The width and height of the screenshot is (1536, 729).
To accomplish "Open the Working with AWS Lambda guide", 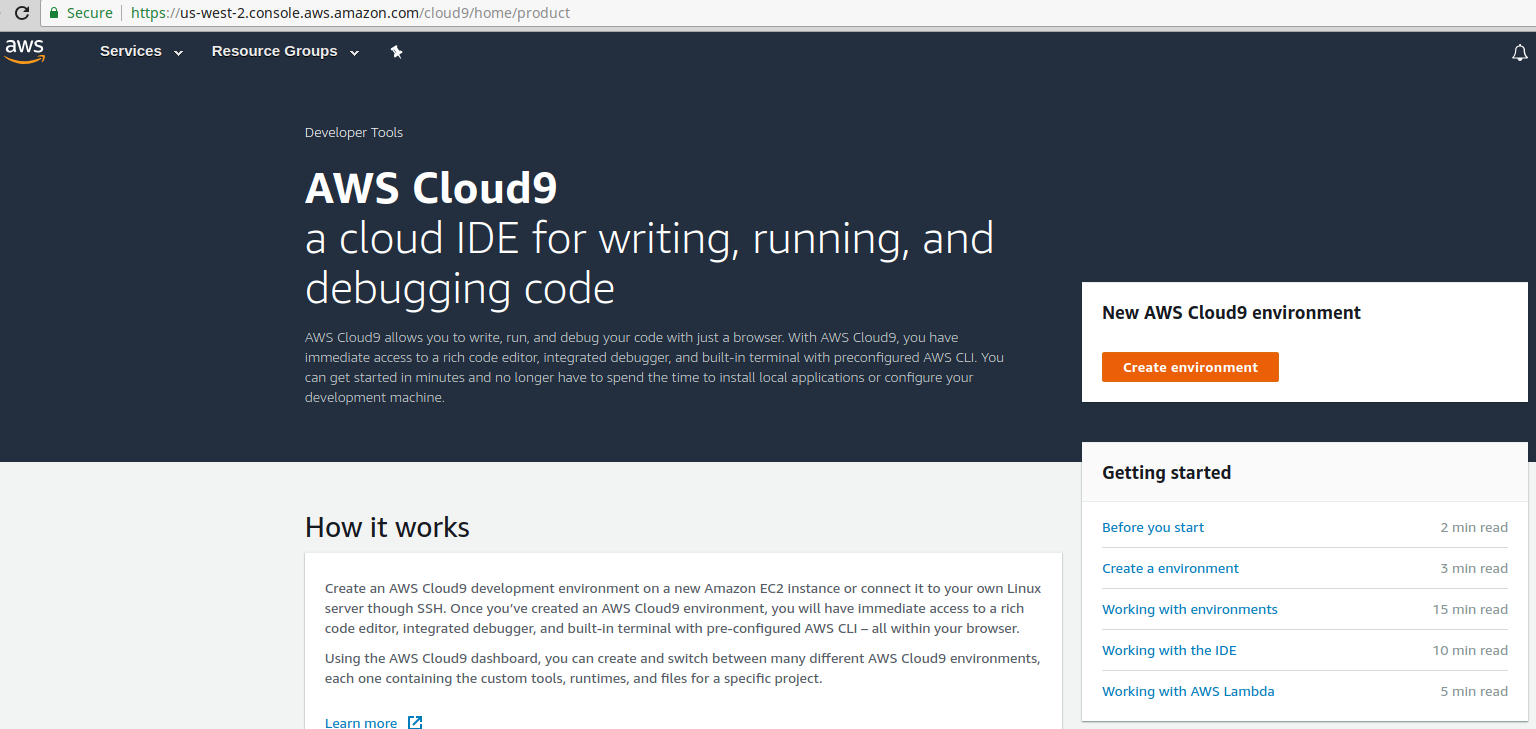I will [x=1188, y=691].
